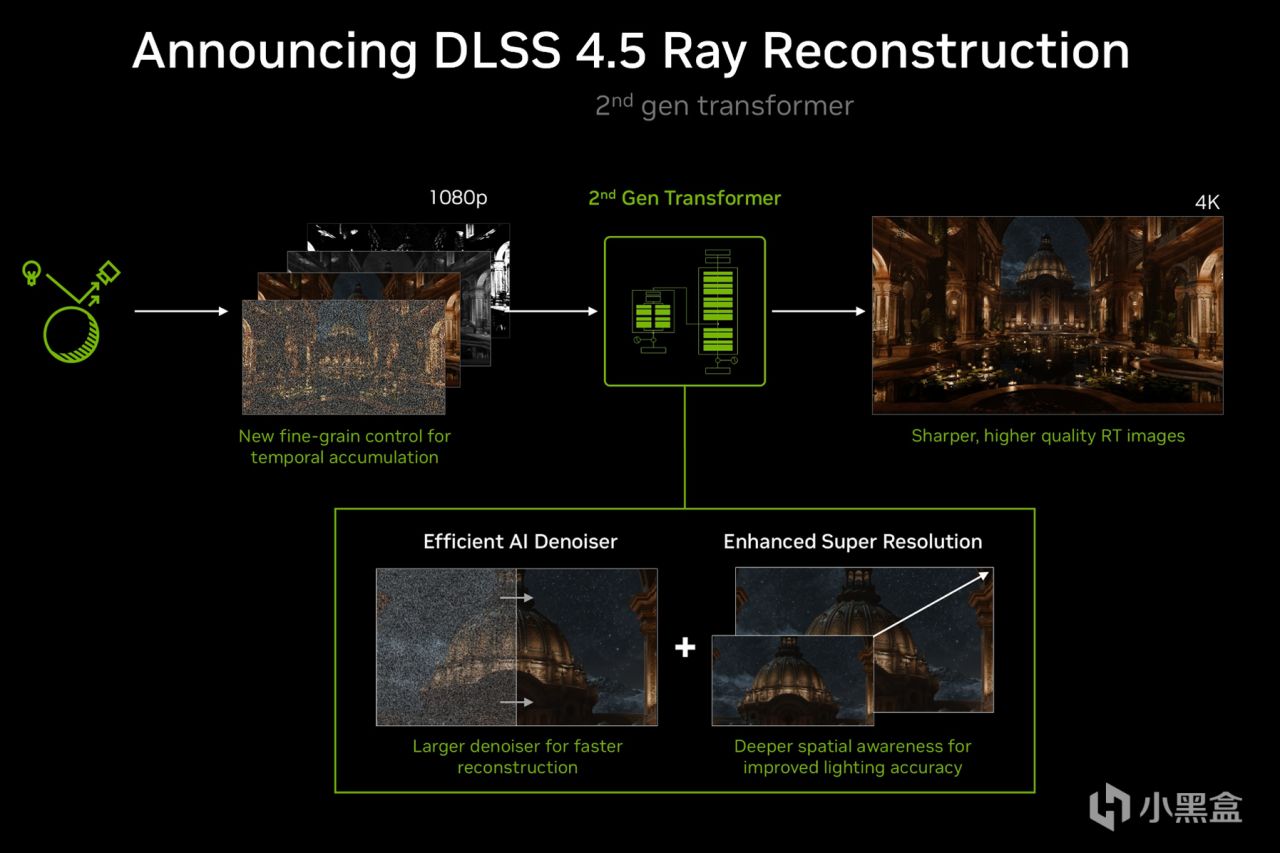Screen dimensions: 1280x853
Task: Open the noisy 1080p input image
Action: tap(343, 357)
